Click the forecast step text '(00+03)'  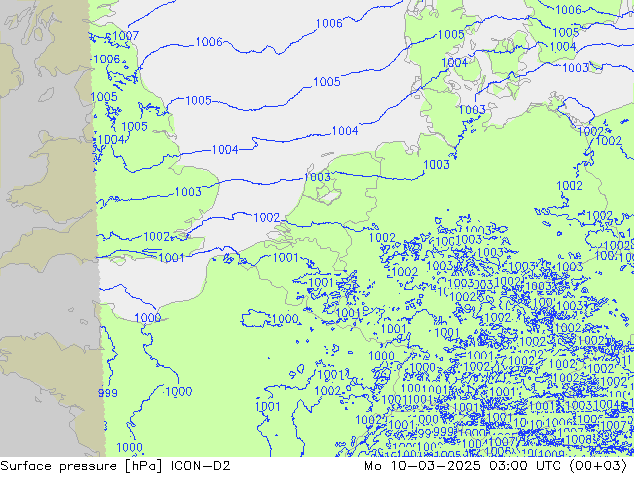tap(598, 466)
